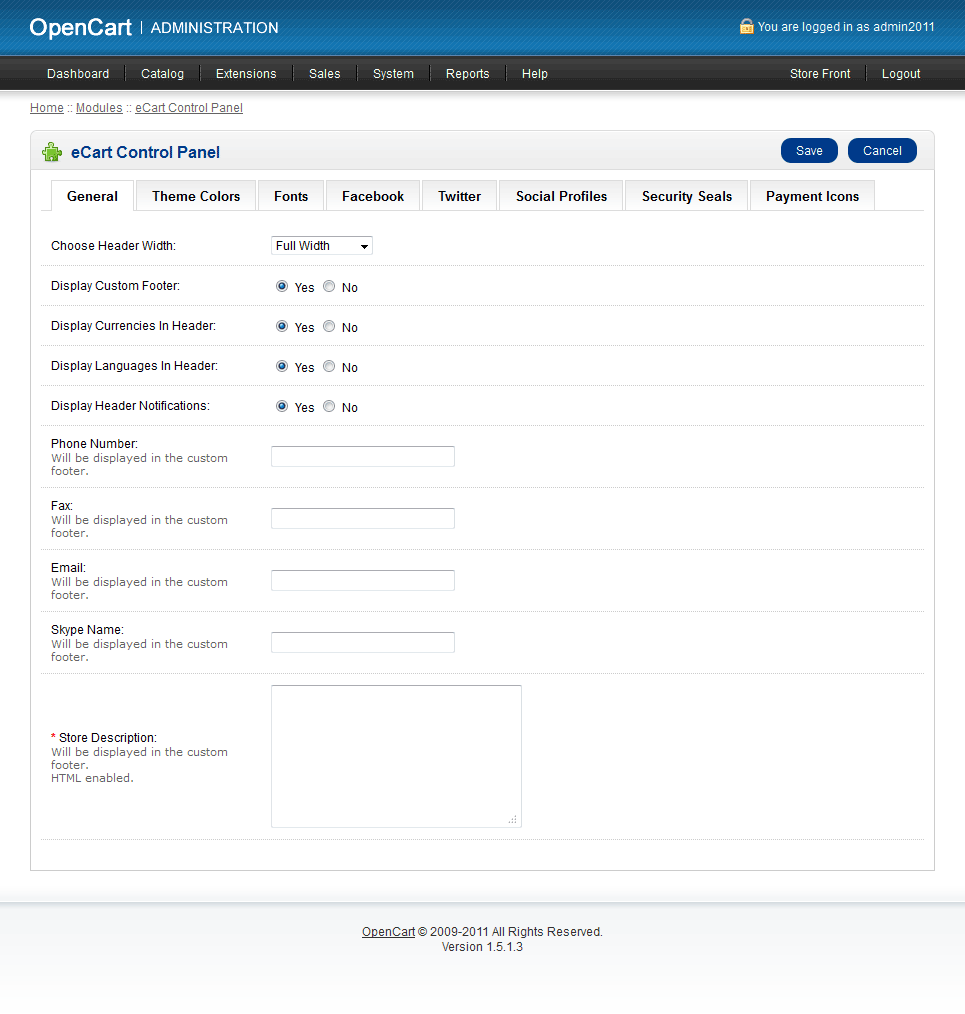Click Logout in the top navigation
The image size is (965, 1014).
pos(901,74)
